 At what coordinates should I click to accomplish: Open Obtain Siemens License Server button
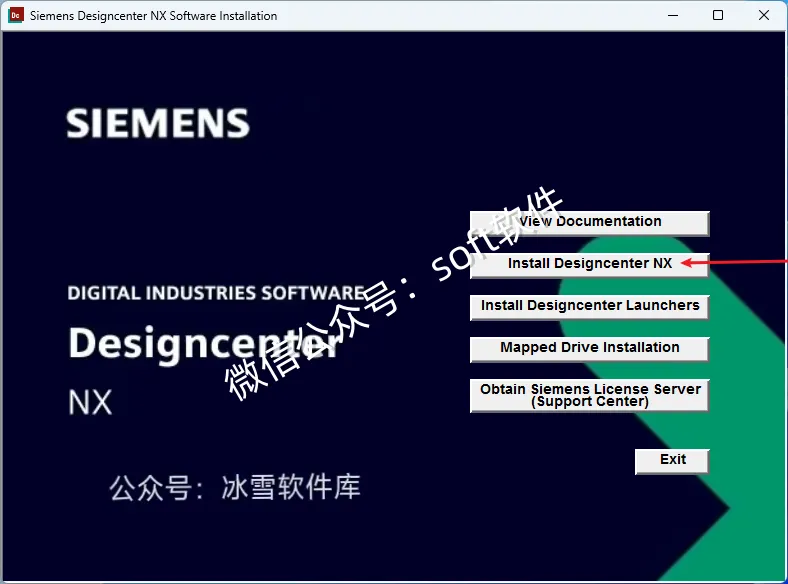pos(589,396)
